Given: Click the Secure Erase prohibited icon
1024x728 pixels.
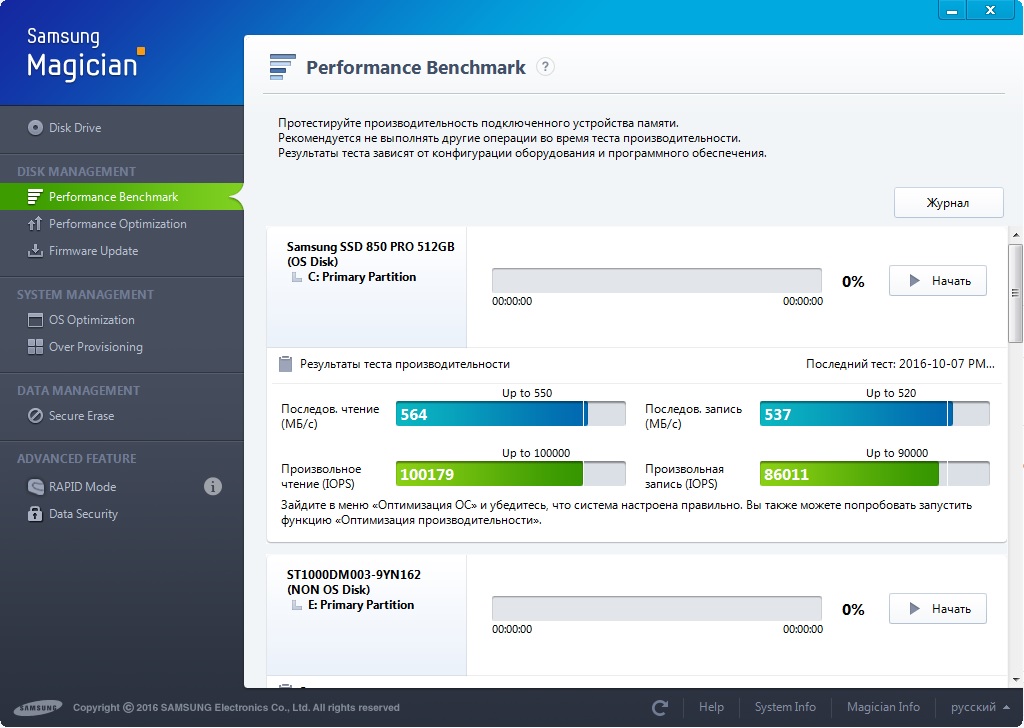Looking at the screenshot, I should 35,416.
